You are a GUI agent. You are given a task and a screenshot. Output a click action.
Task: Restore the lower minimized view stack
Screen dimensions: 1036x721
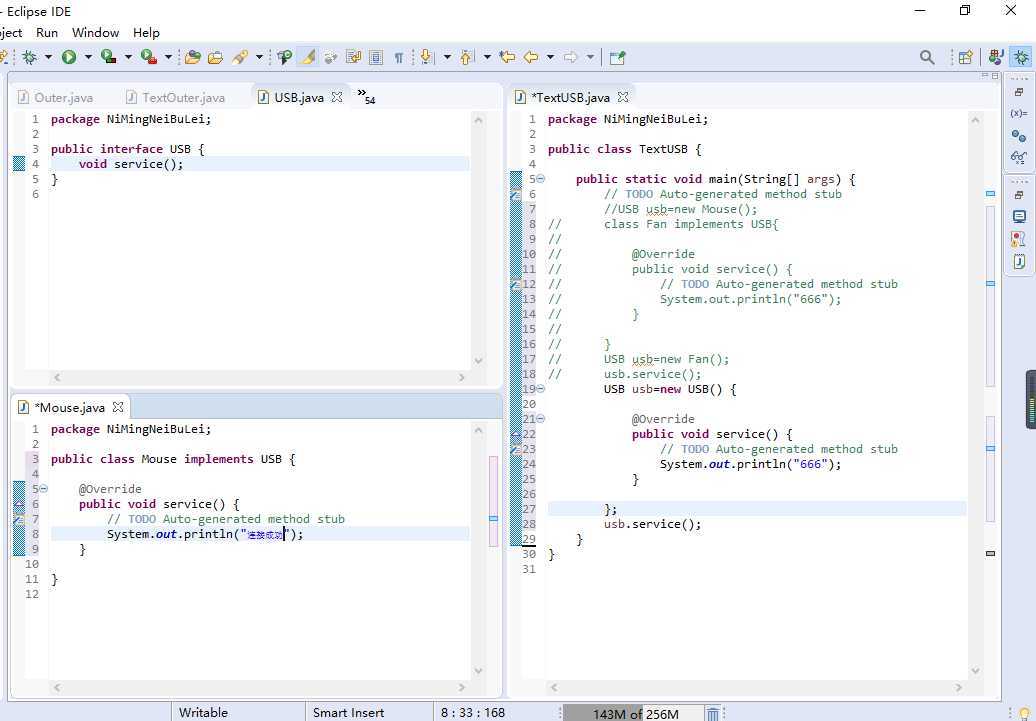tap(1019, 195)
